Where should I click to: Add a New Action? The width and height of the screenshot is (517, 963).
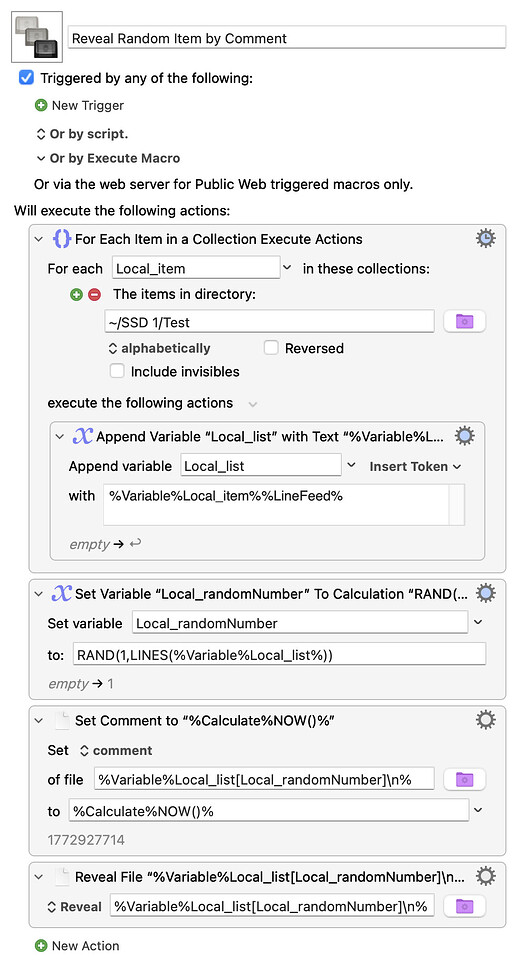pyautogui.click(x=77, y=946)
